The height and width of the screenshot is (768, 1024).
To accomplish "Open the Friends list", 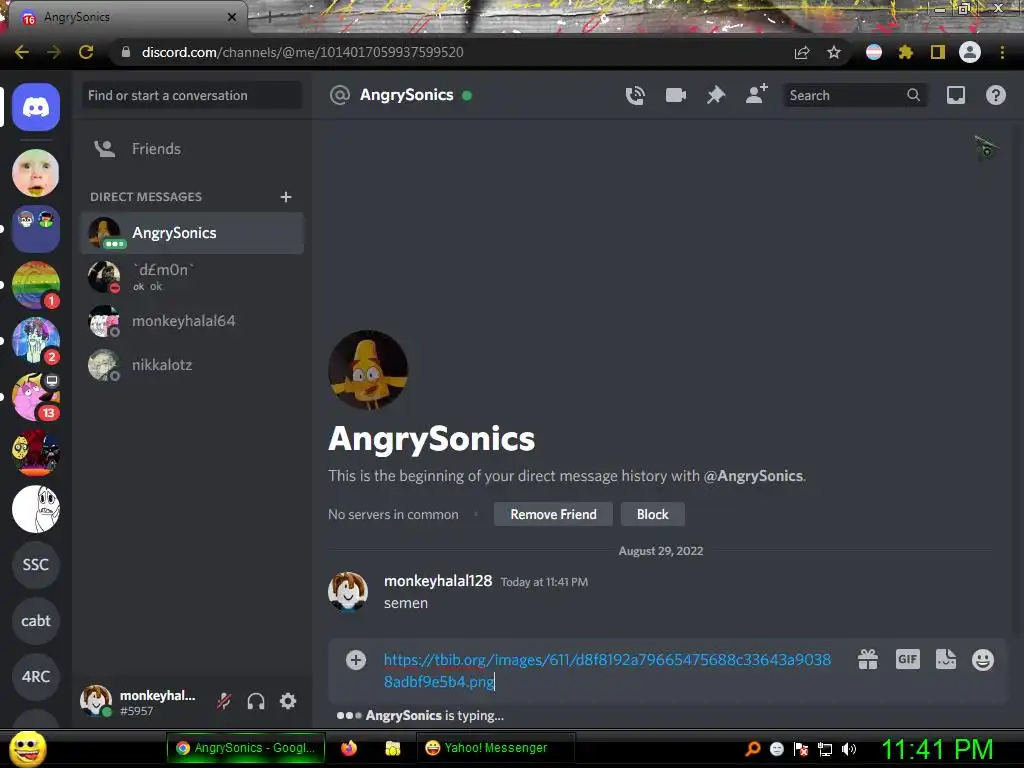I will point(192,149).
